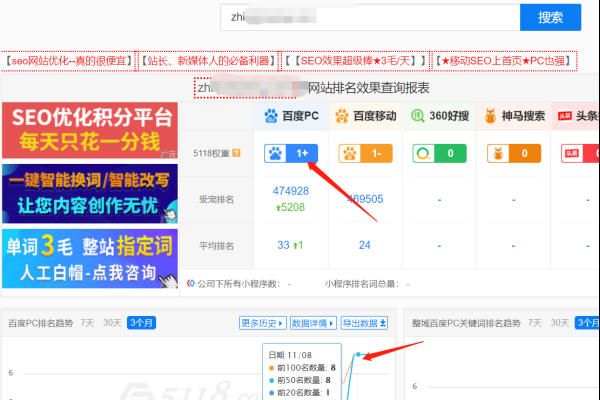The width and height of the screenshot is (600, 400).
Task: Click the 神马搜索 horse icon
Action: [490, 116]
